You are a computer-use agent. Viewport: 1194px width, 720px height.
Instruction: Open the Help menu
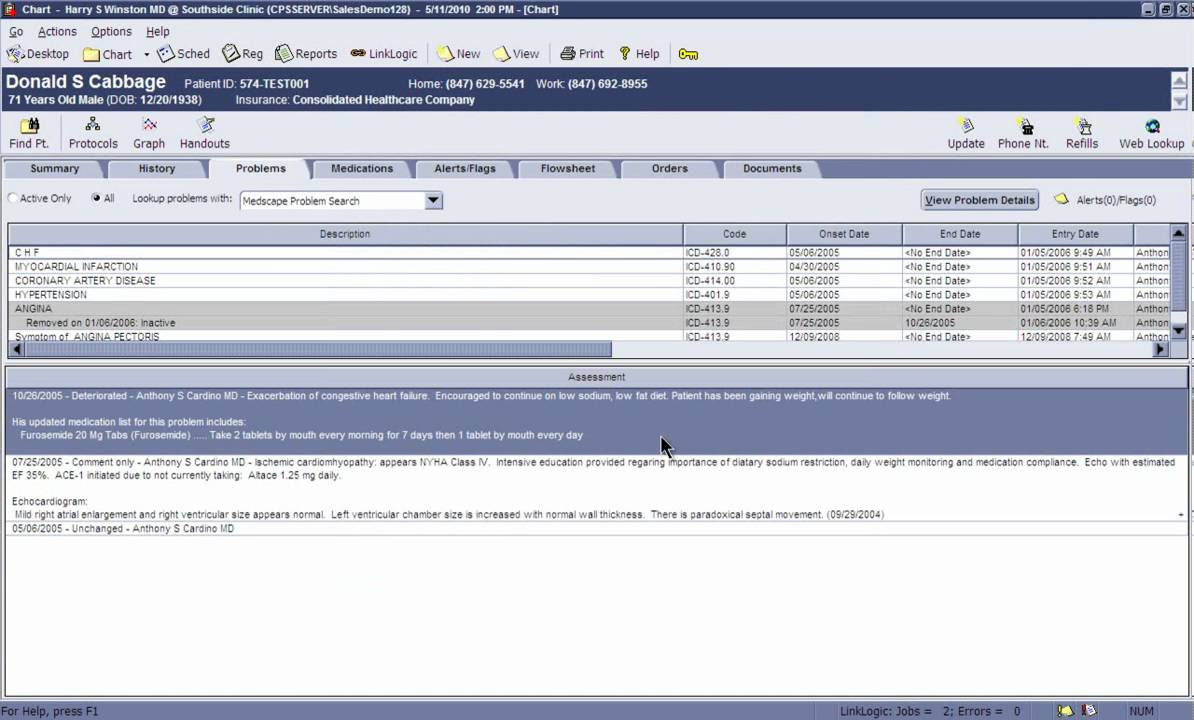158,31
